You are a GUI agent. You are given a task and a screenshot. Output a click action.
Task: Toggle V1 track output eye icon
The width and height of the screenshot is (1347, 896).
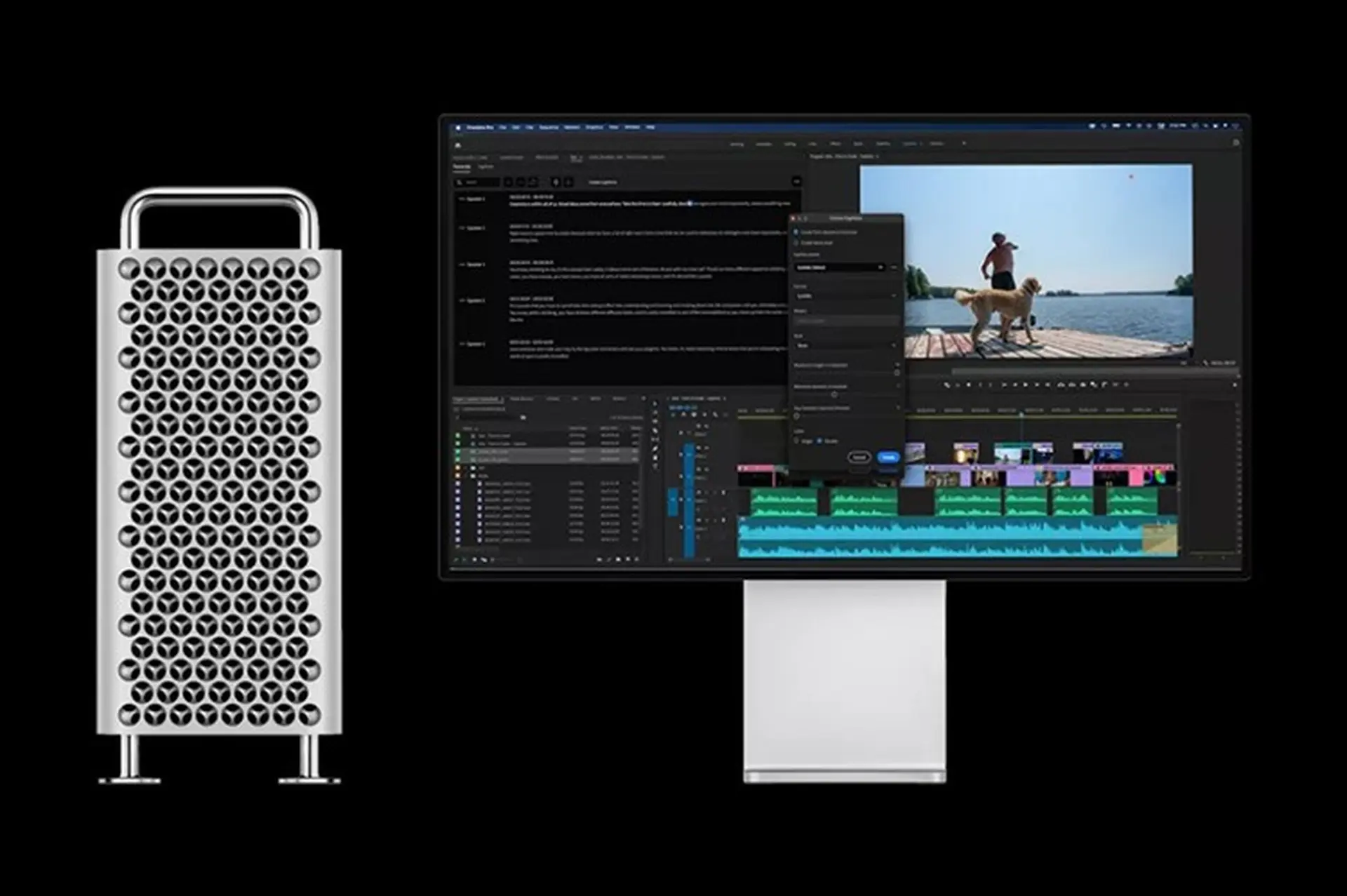tap(706, 469)
